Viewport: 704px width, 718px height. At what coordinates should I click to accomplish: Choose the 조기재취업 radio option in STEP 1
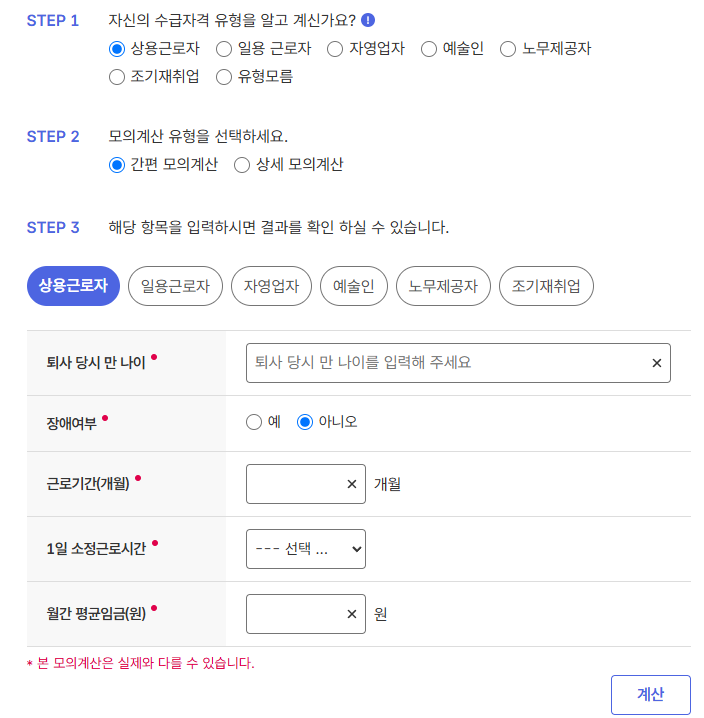point(117,77)
